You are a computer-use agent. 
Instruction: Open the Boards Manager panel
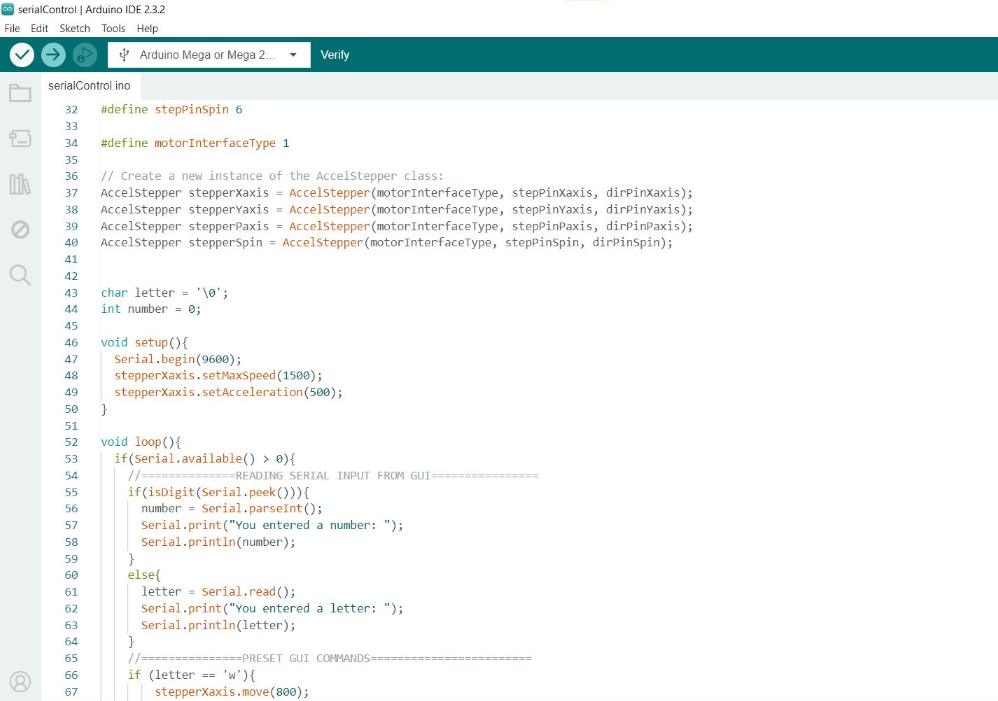pyautogui.click(x=20, y=138)
